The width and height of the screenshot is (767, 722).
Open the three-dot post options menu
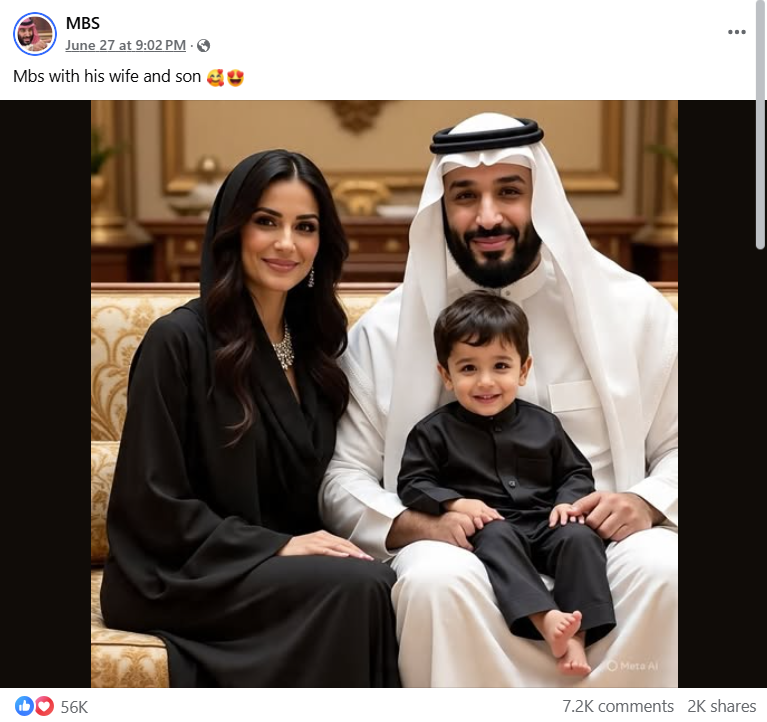point(737,32)
